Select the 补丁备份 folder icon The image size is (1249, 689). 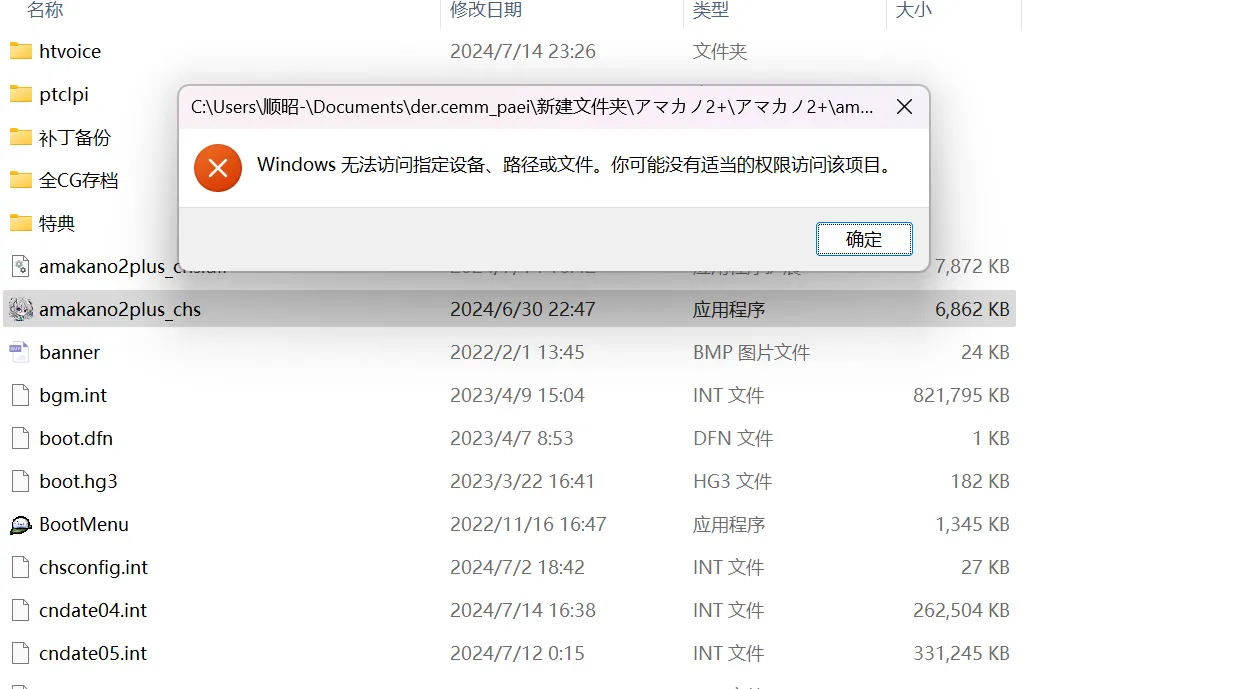click(21, 137)
